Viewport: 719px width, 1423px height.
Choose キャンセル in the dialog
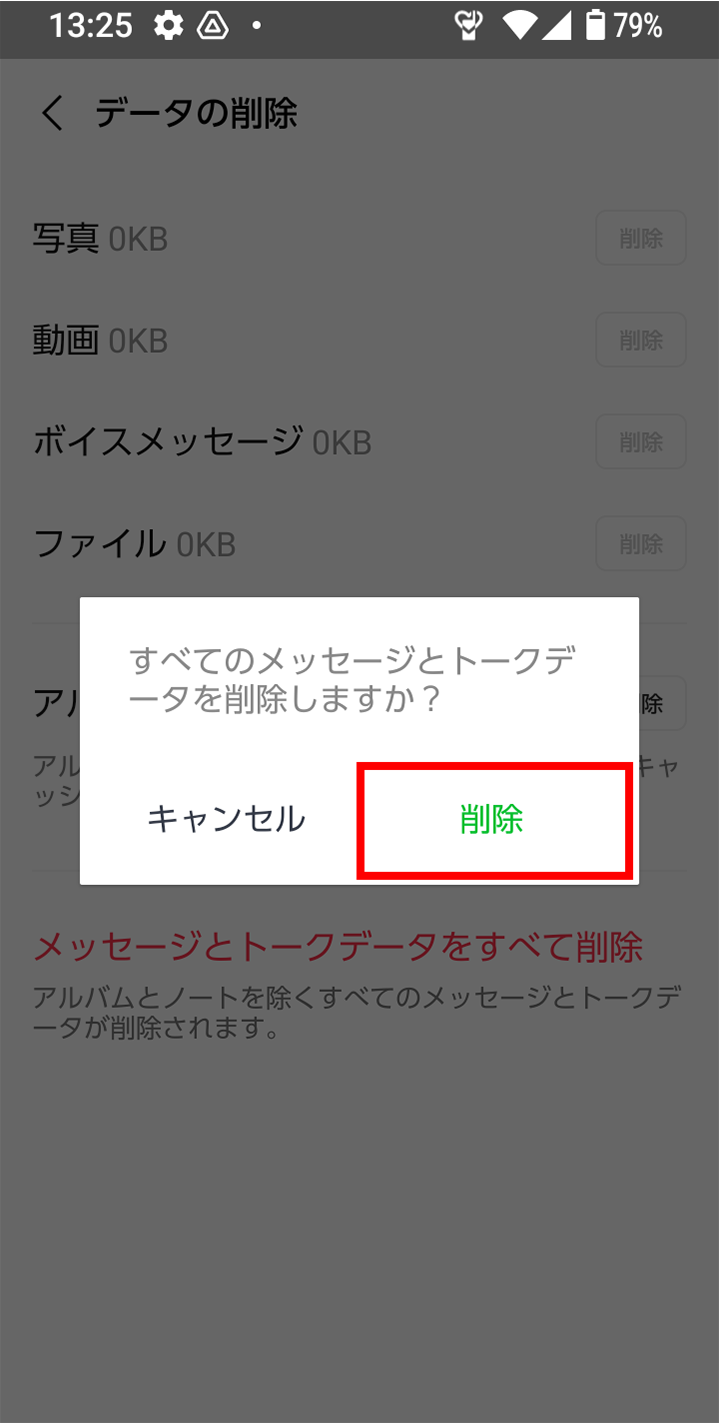[226, 820]
